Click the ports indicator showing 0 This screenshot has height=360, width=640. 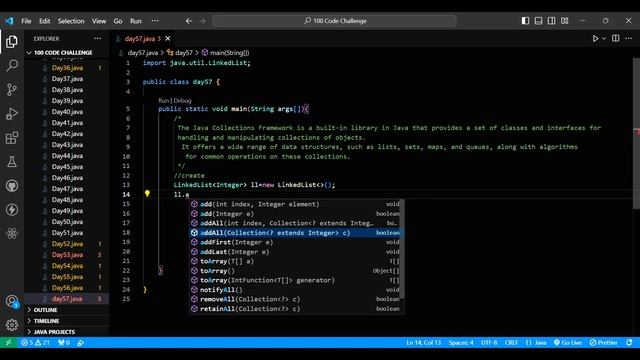(64, 342)
